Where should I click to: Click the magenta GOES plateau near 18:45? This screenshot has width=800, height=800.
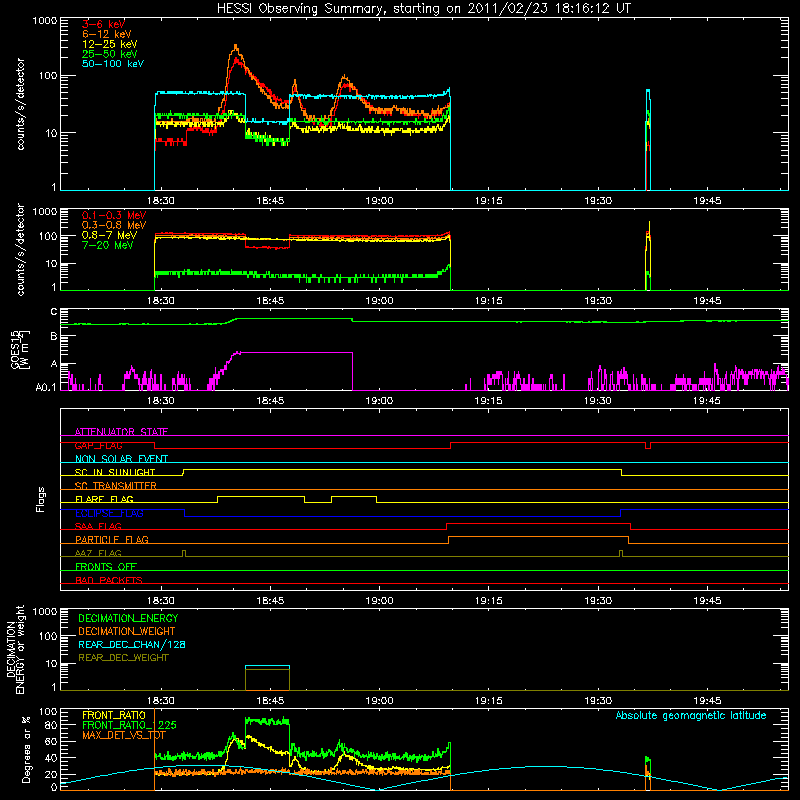point(296,352)
